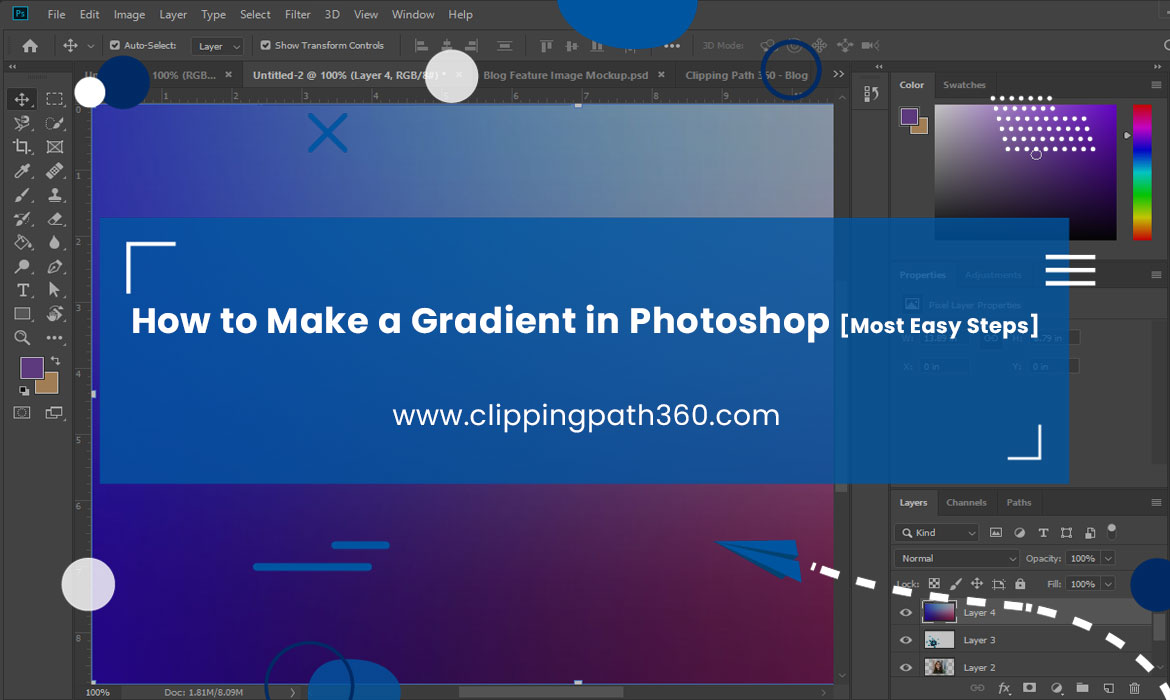This screenshot has height=700, width=1170.
Task: Align top edges in options bar
Action: tap(546, 46)
